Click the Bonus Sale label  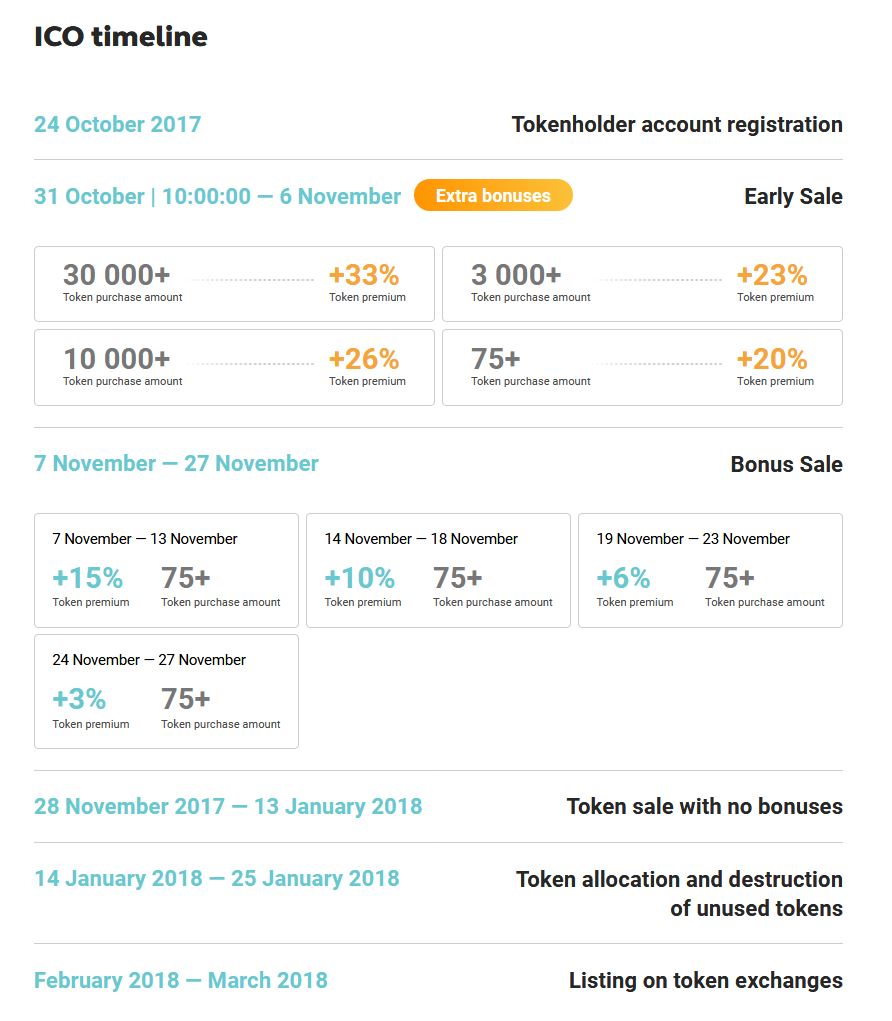pos(787,464)
